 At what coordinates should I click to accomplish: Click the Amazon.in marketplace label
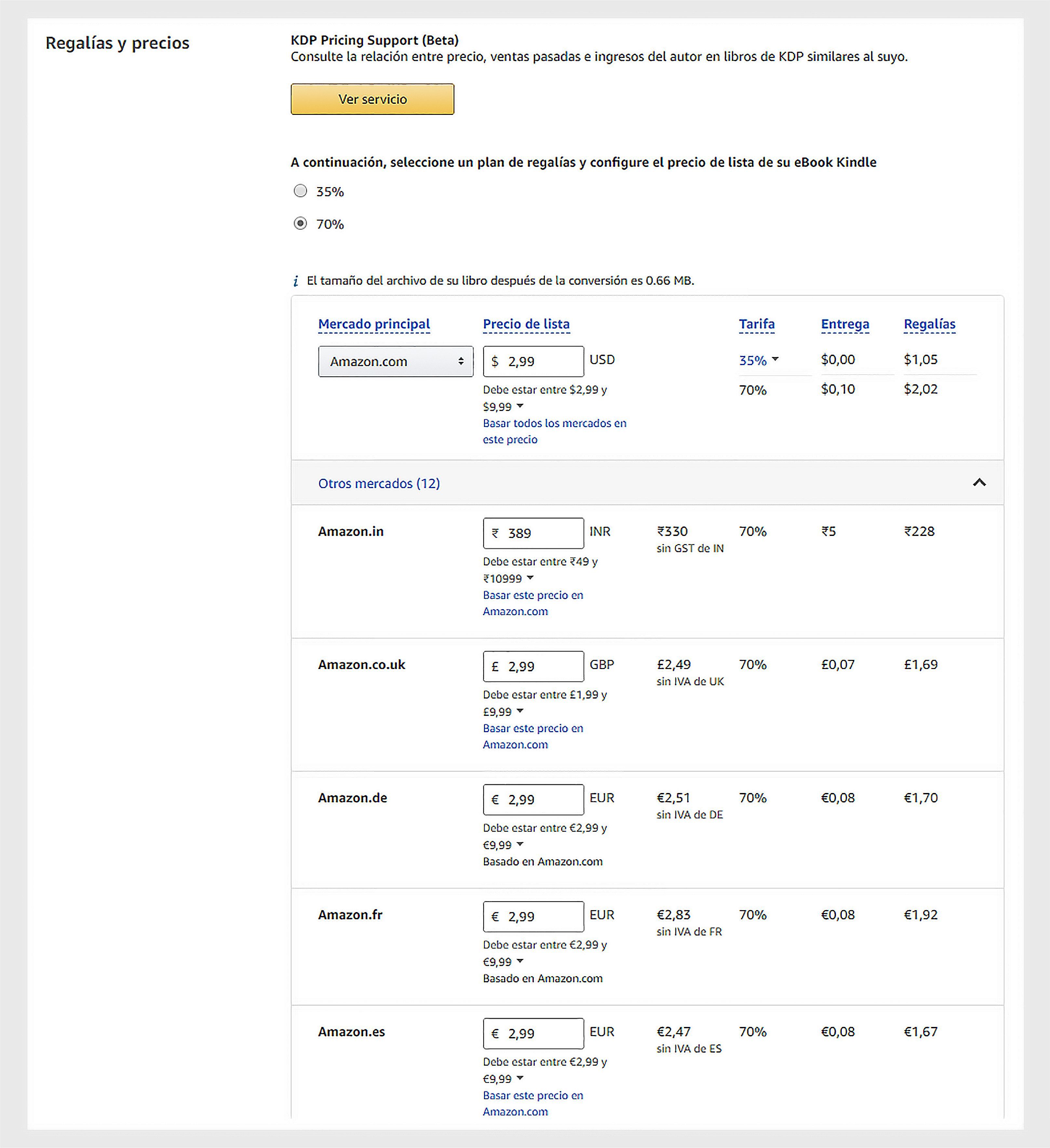coord(351,531)
